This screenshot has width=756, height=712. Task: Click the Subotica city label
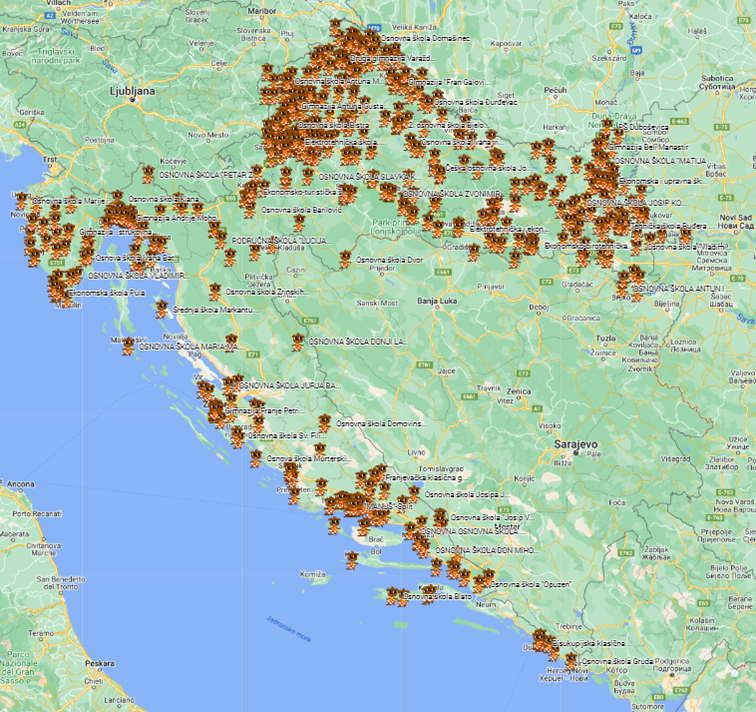717,78
